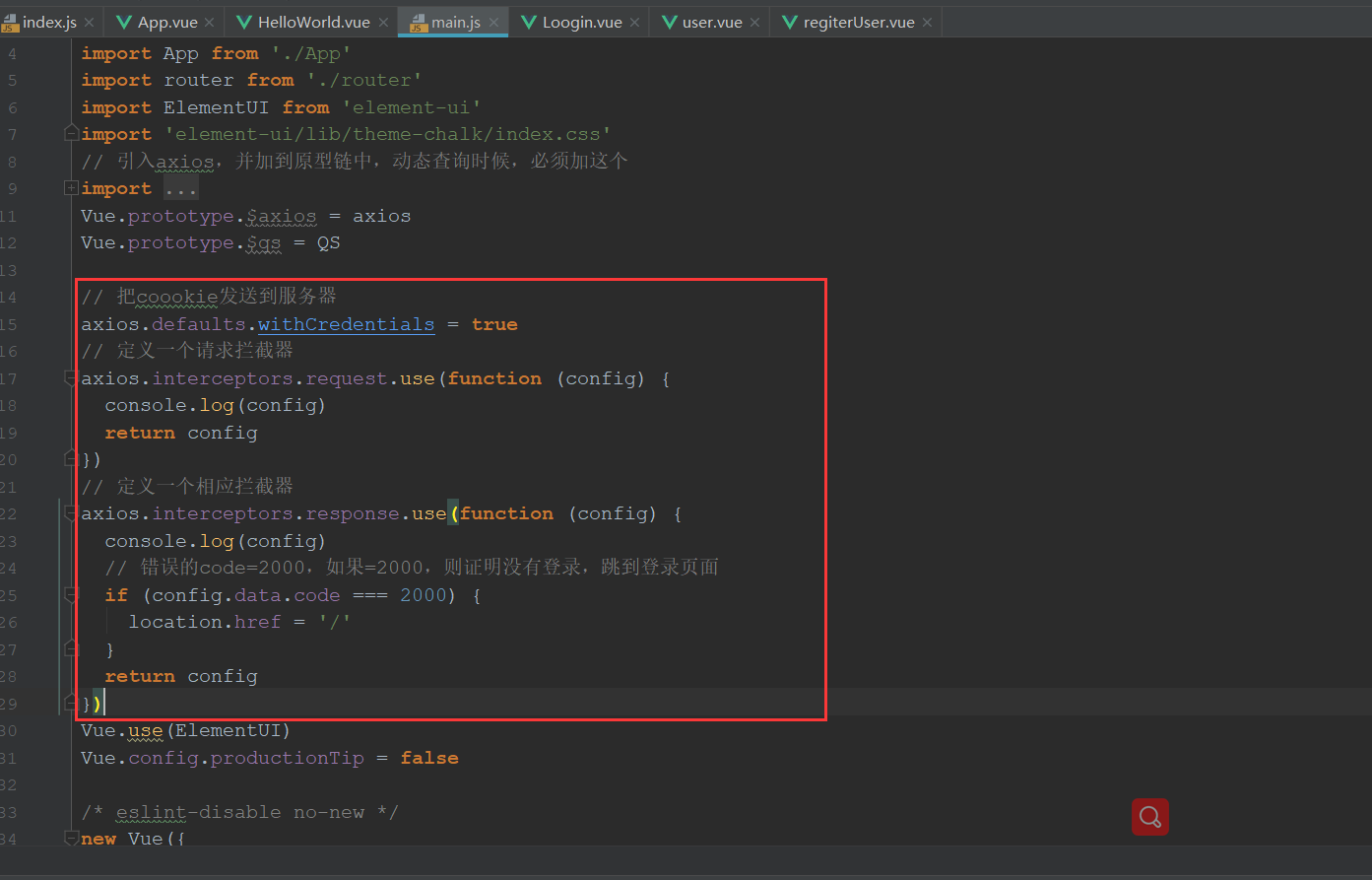Open the HelloWorld.vue tab
The image size is (1372, 880).
point(311,22)
